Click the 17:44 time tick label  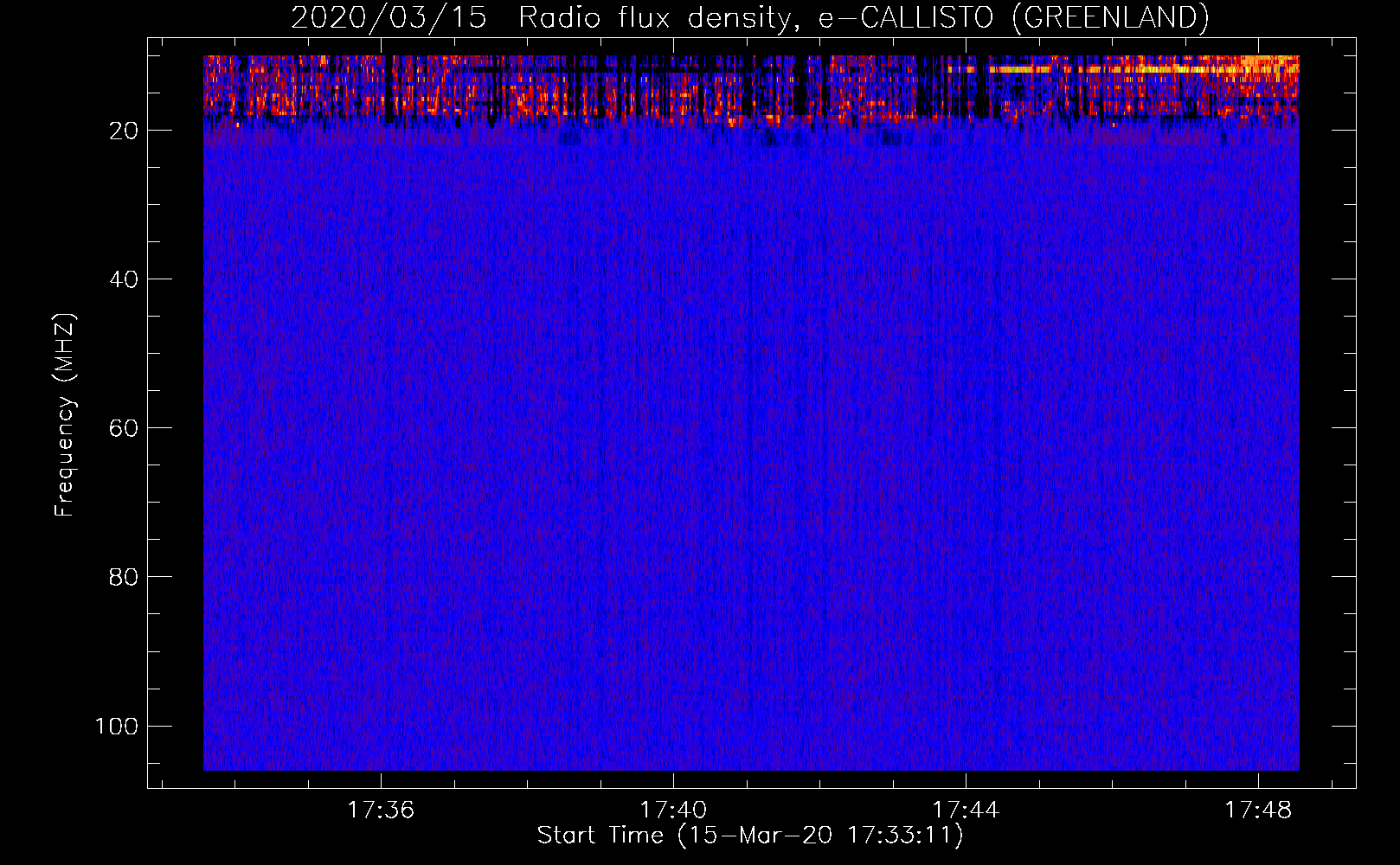click(x=966, y=810)
